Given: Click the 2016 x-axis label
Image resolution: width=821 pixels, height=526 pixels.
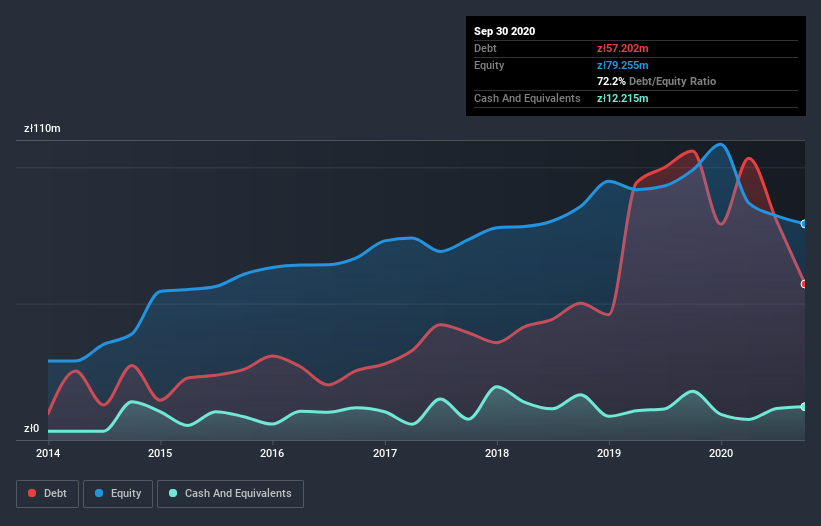Looking at the screenshot, I should pos(272,453).
